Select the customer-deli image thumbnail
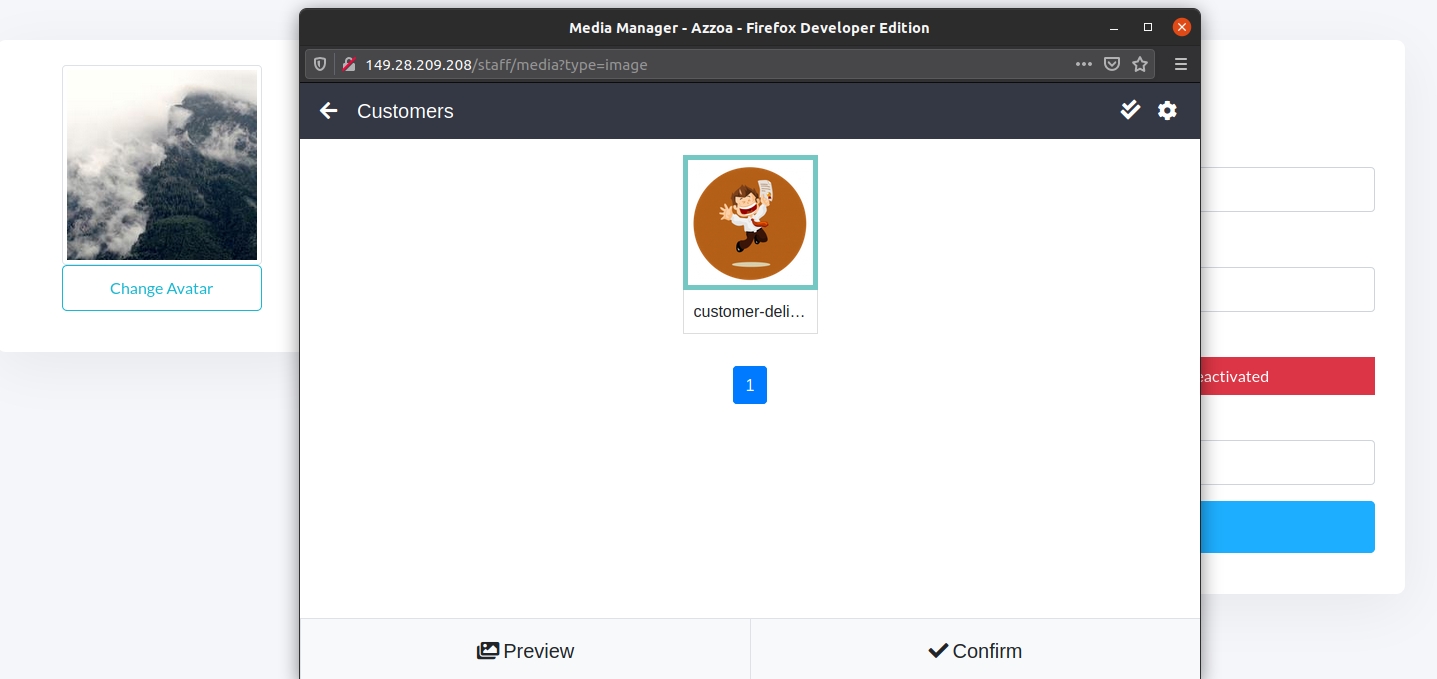This screenshot has height=679, width=1437. 750,223
